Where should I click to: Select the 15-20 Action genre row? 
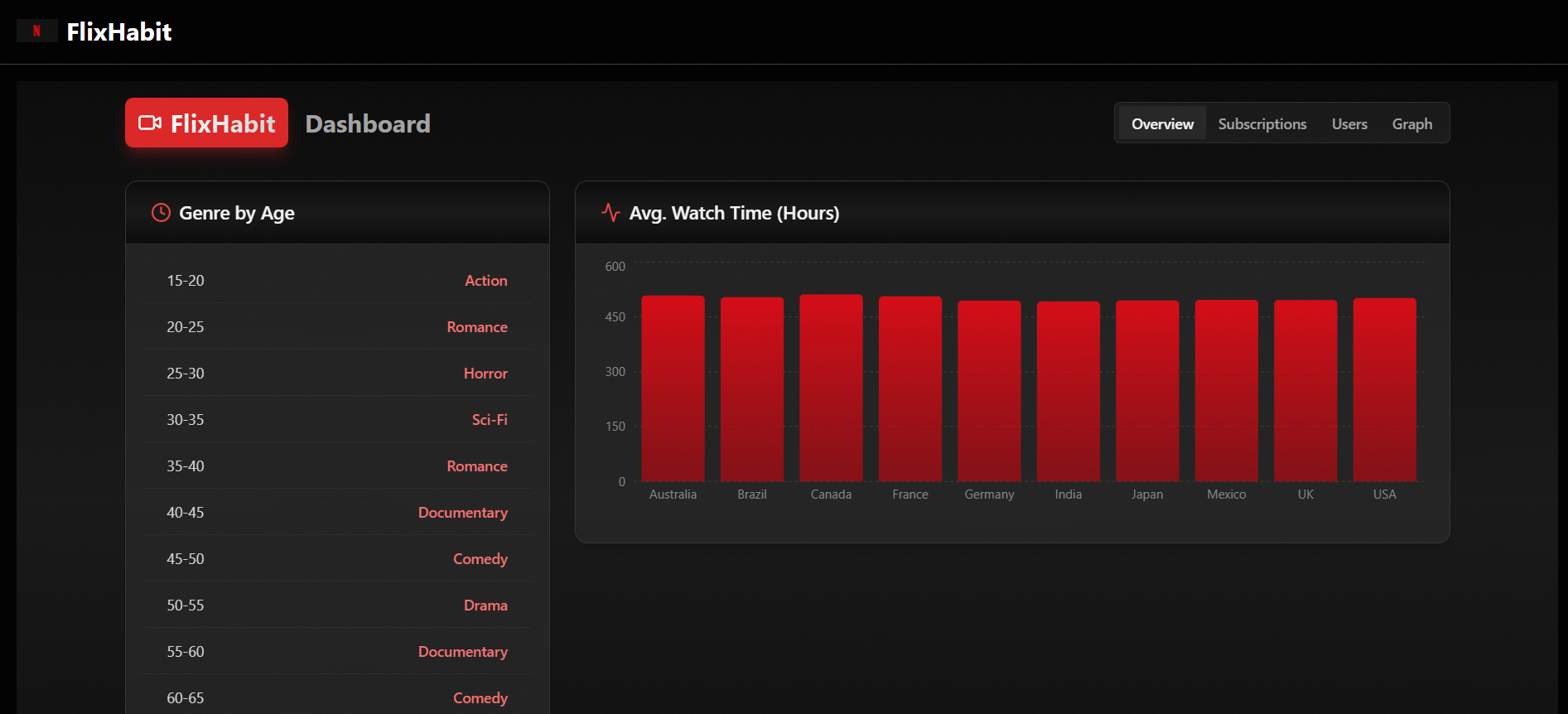337,281
